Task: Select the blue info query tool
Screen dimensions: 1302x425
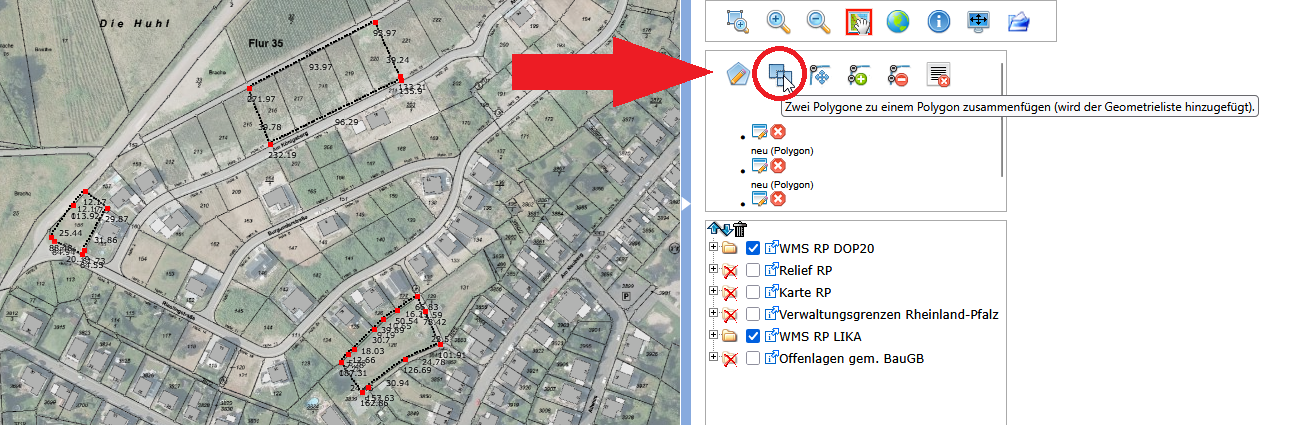Action: [939, 21]
